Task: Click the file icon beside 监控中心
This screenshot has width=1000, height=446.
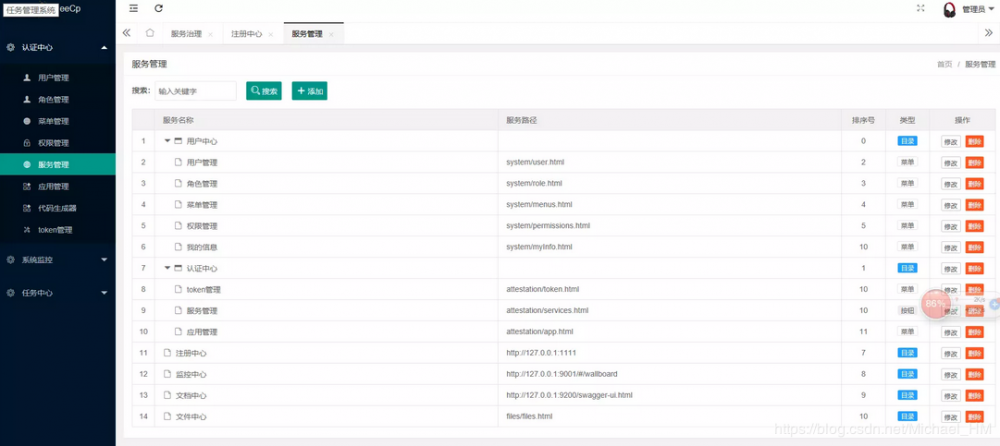Action: 167,374
